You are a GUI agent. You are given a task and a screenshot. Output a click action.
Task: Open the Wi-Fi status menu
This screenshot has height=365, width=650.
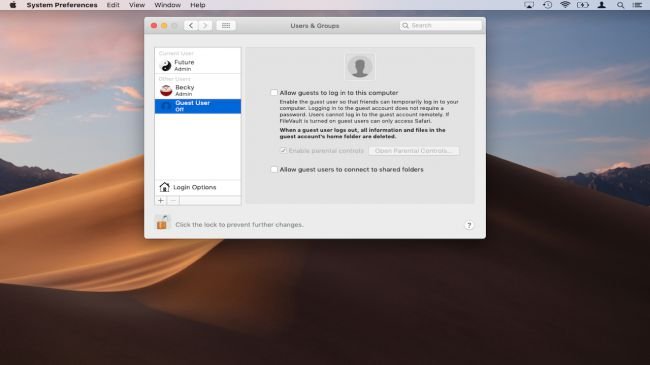click(565, 5)
